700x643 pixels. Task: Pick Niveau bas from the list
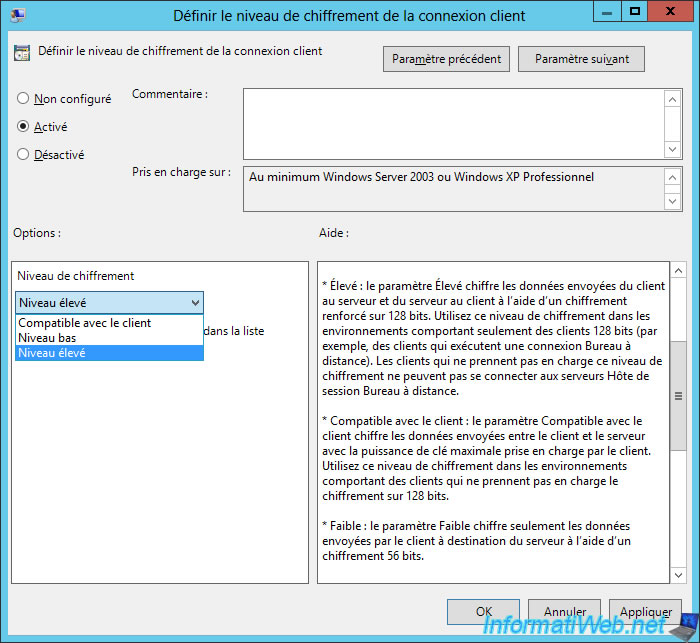click(x=109, y=338)
